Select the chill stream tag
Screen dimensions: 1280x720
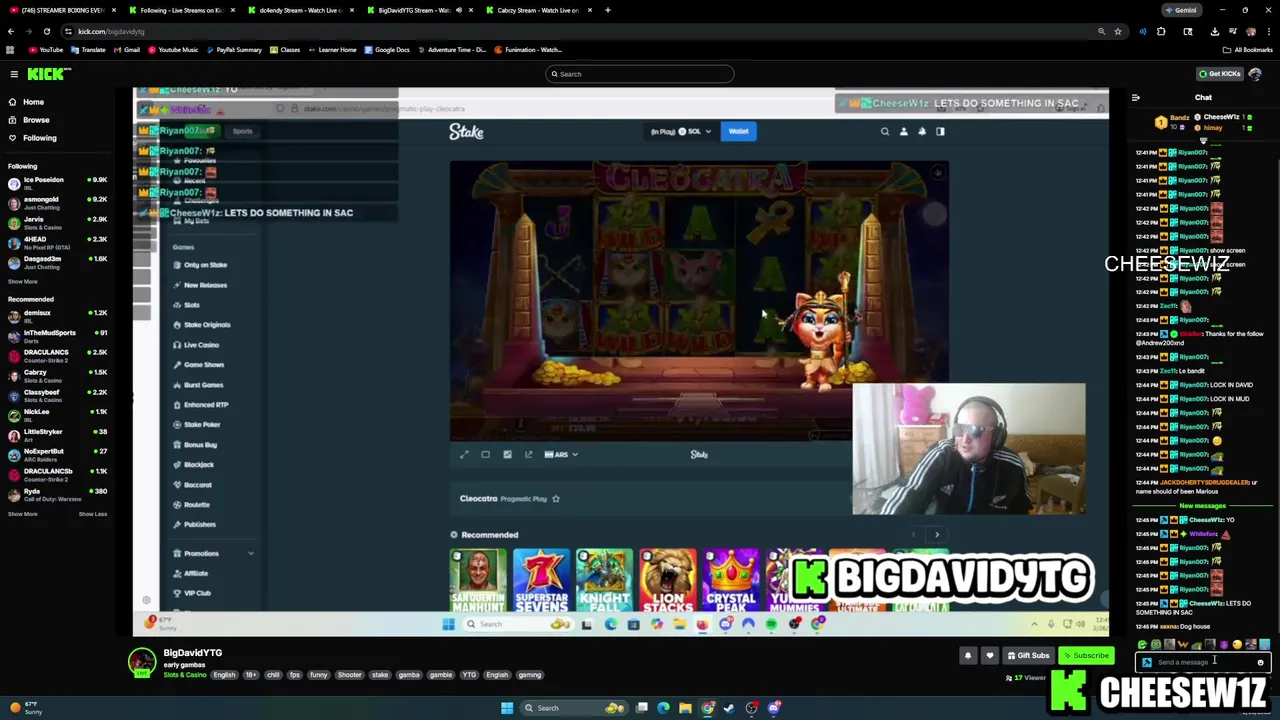point(273,675)
